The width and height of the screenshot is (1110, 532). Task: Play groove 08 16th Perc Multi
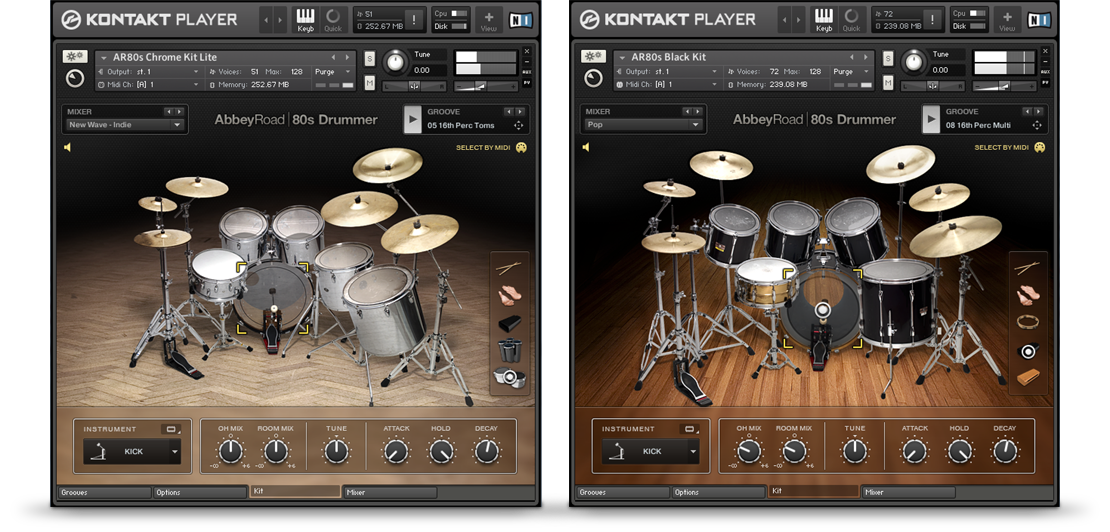click(x=930, y=120)
